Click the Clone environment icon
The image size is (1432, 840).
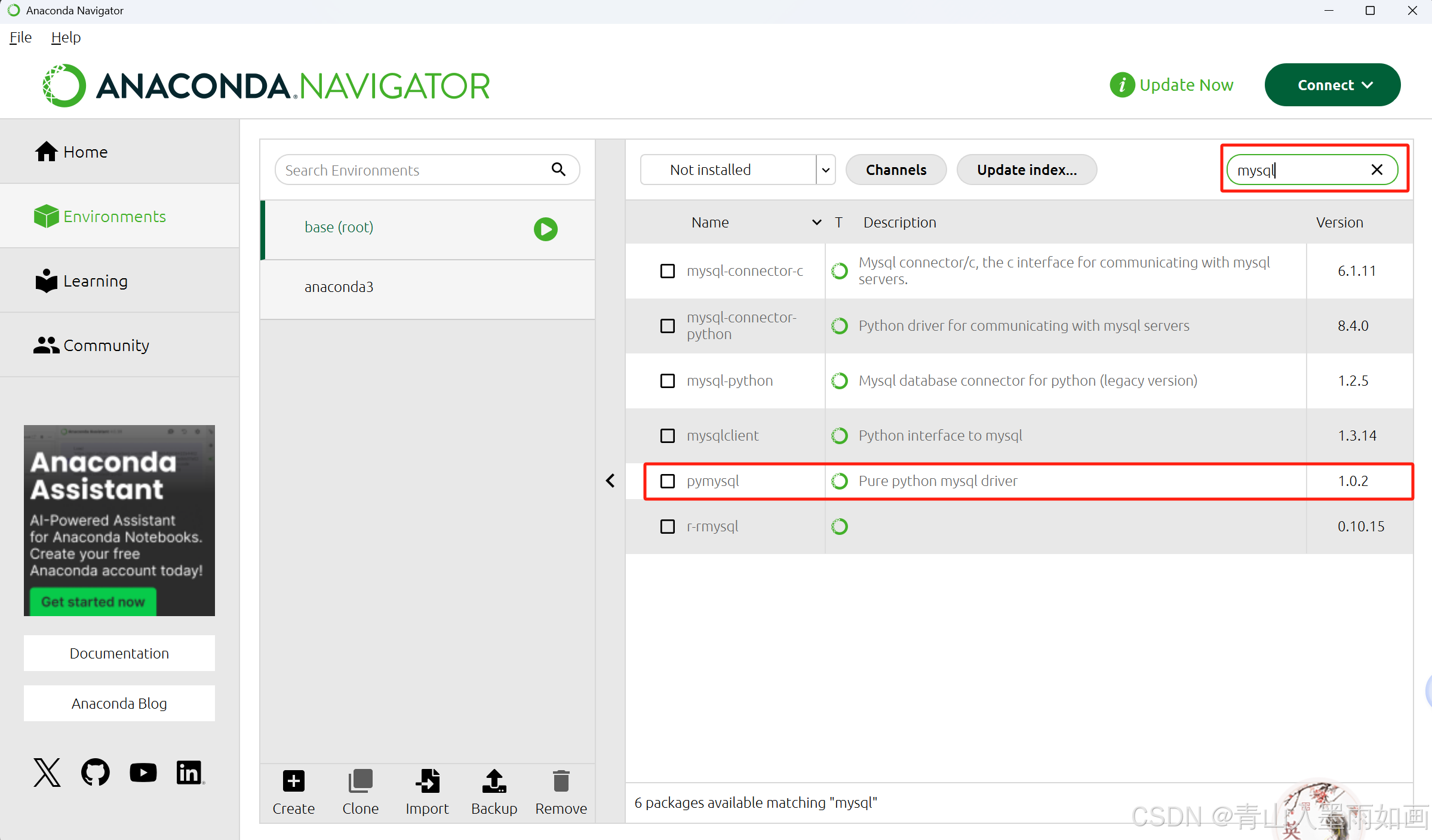360,781
